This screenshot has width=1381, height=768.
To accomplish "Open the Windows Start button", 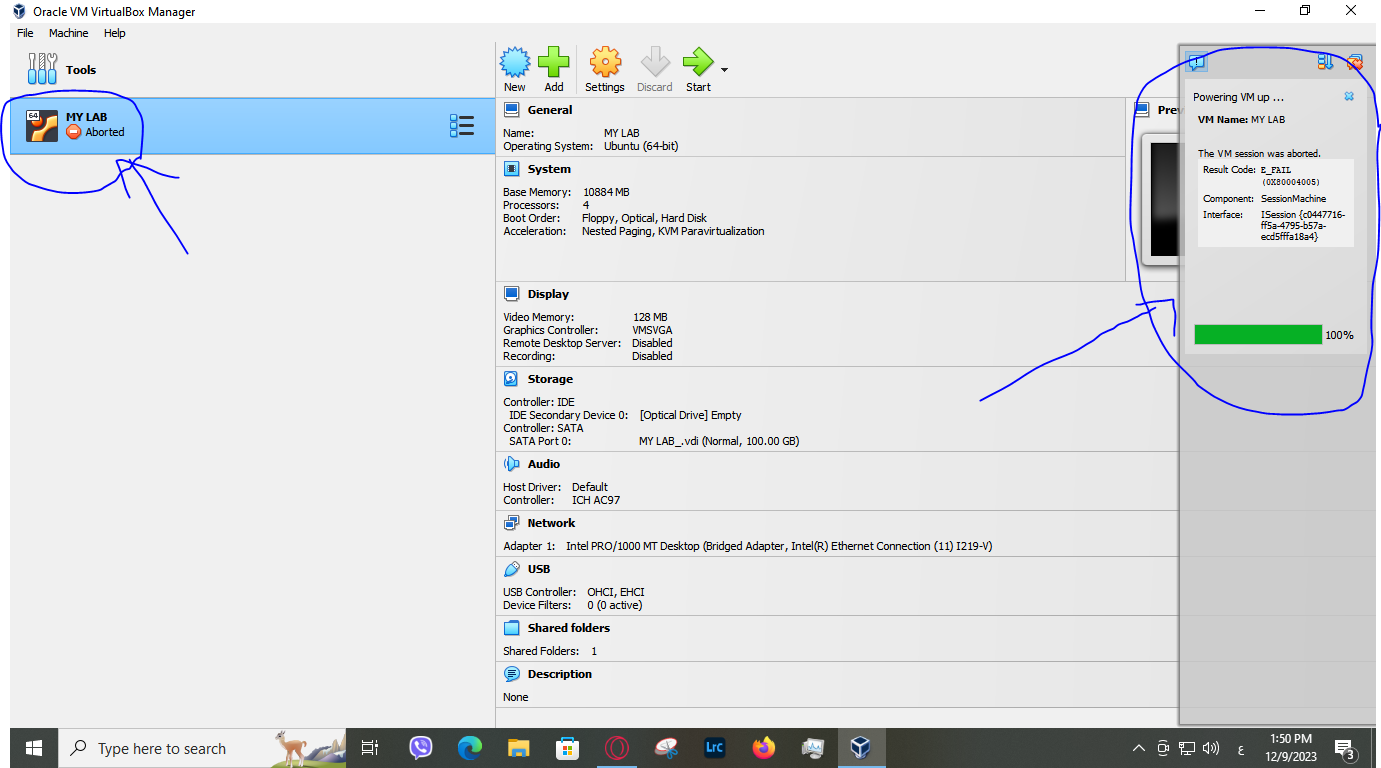I will [33, 748].
